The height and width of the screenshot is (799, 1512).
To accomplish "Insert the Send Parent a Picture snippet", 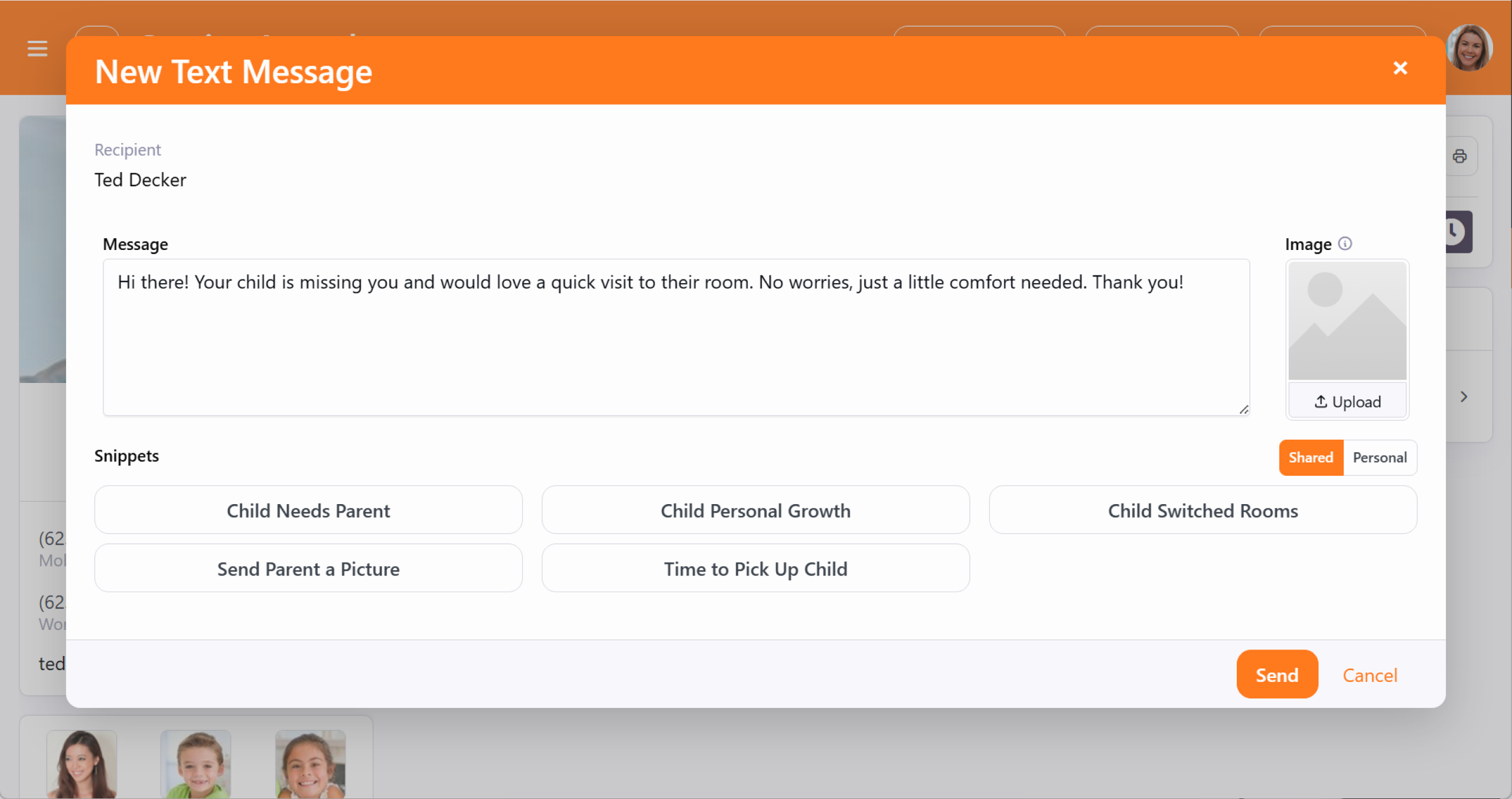I will click(x=308, y=569).
